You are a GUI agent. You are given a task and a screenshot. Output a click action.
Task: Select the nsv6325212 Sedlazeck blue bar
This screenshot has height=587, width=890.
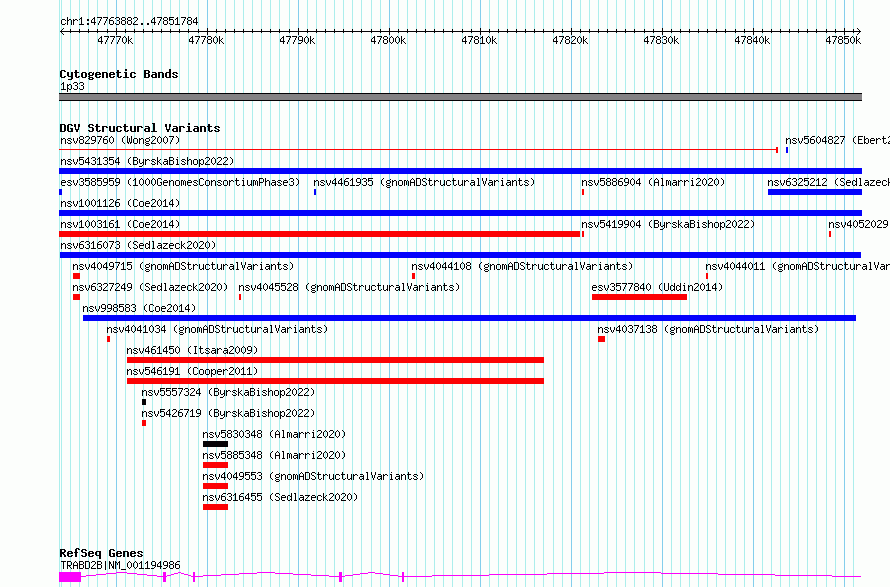[x=815, y=192]
